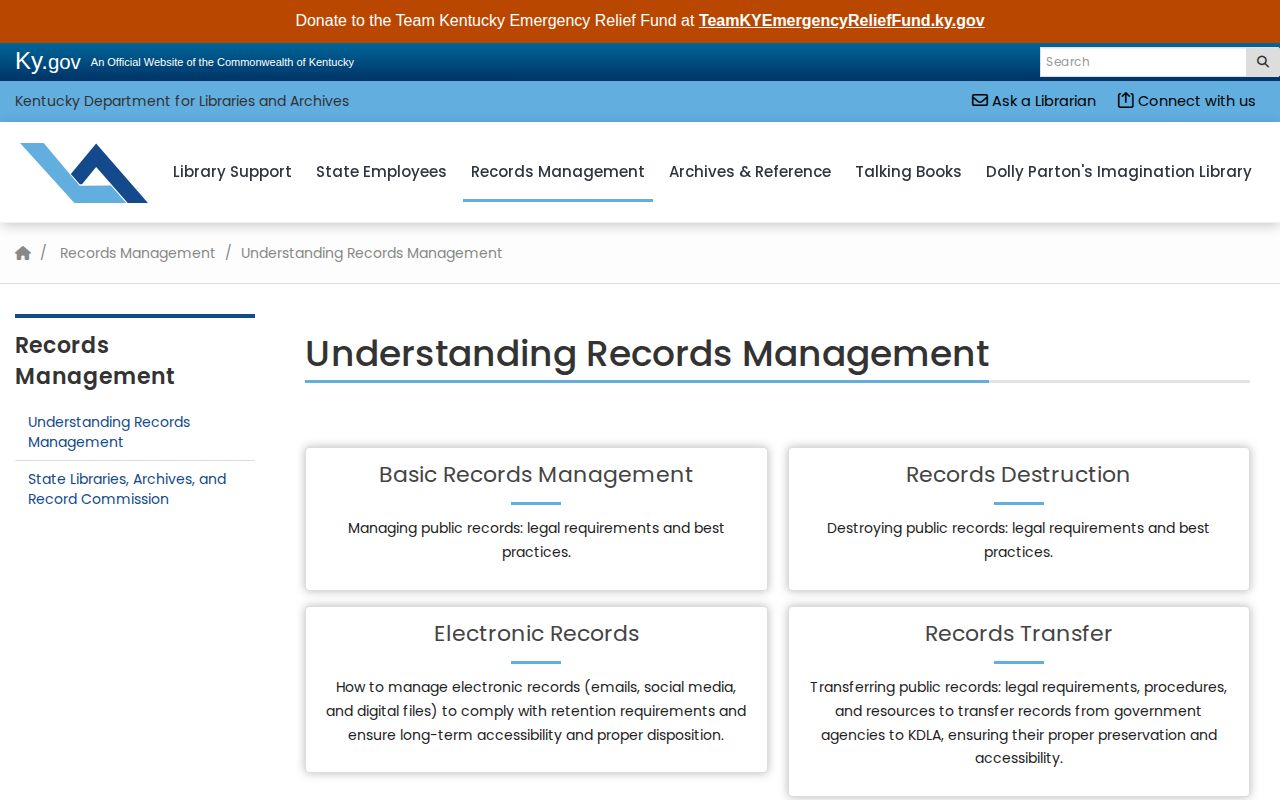Open the Archives & Reference menu
This screenshot has width=1280, height=800.
coord(750,172)
